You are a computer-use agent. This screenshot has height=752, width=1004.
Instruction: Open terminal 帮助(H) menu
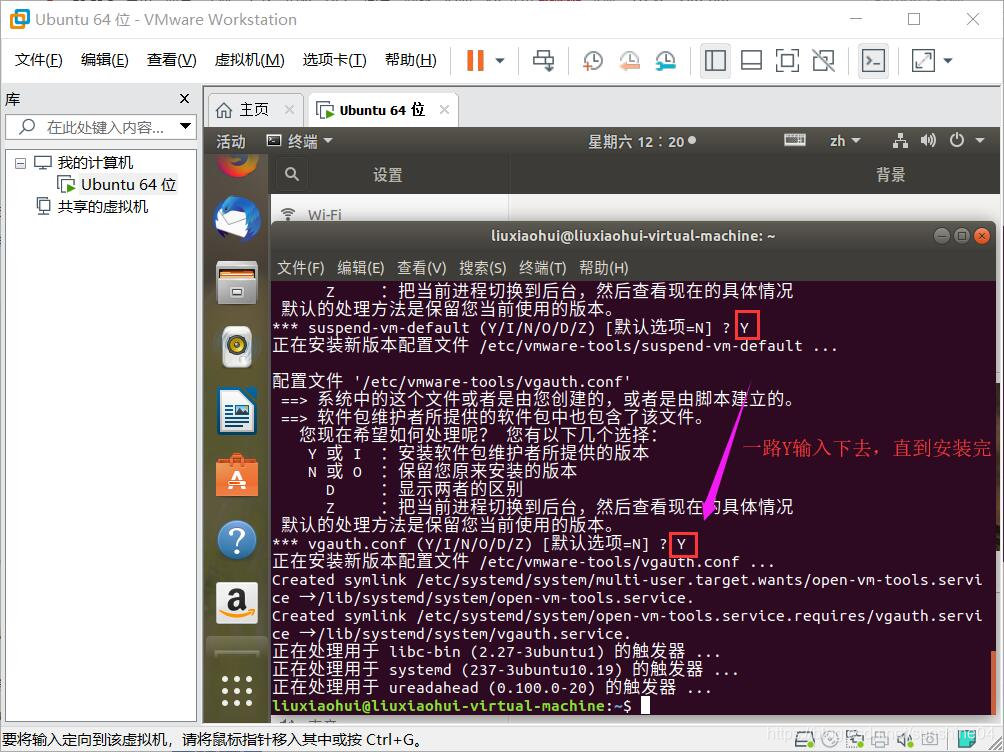point(603,268)
